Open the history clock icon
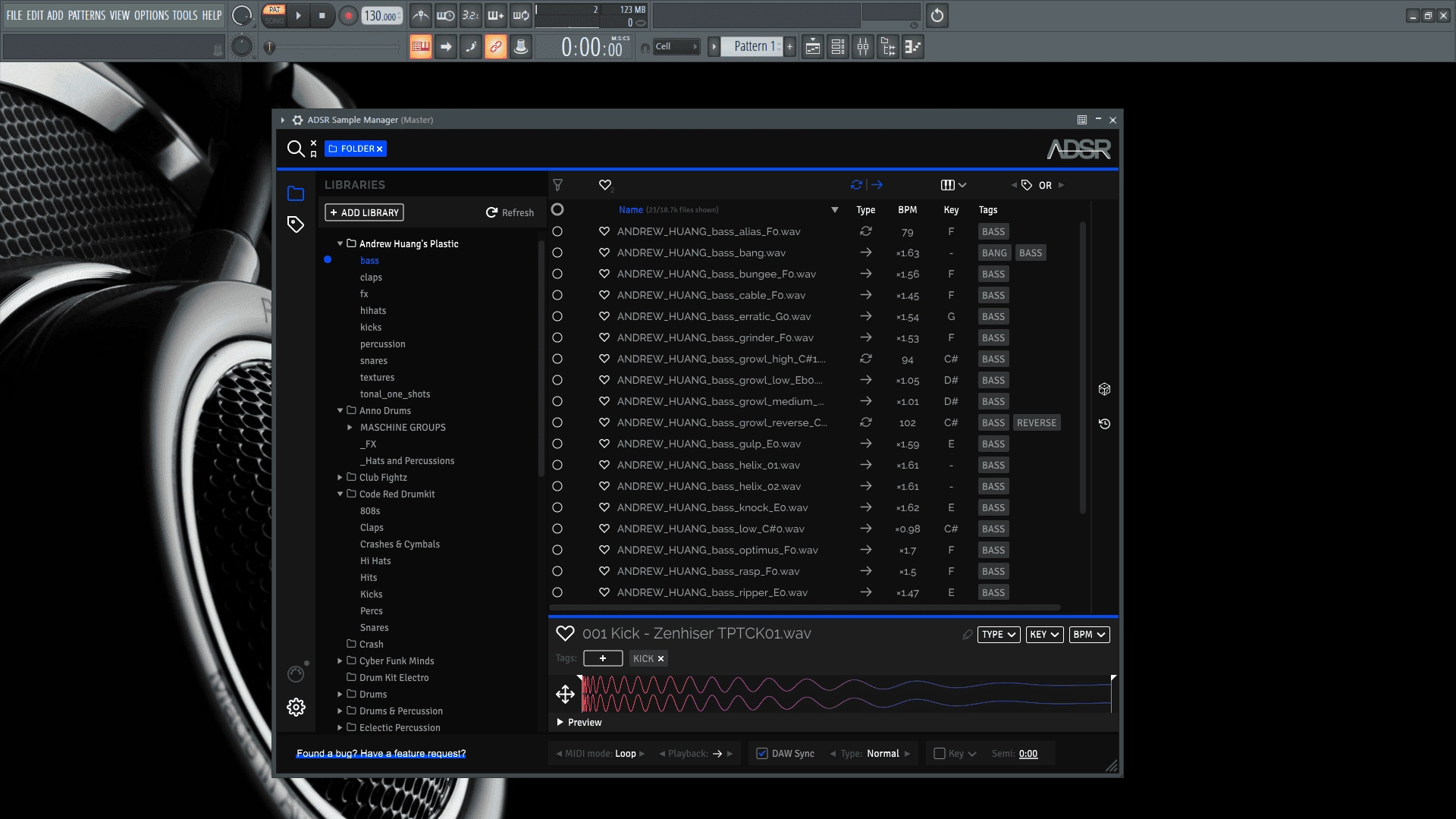 pos(1104,424)
